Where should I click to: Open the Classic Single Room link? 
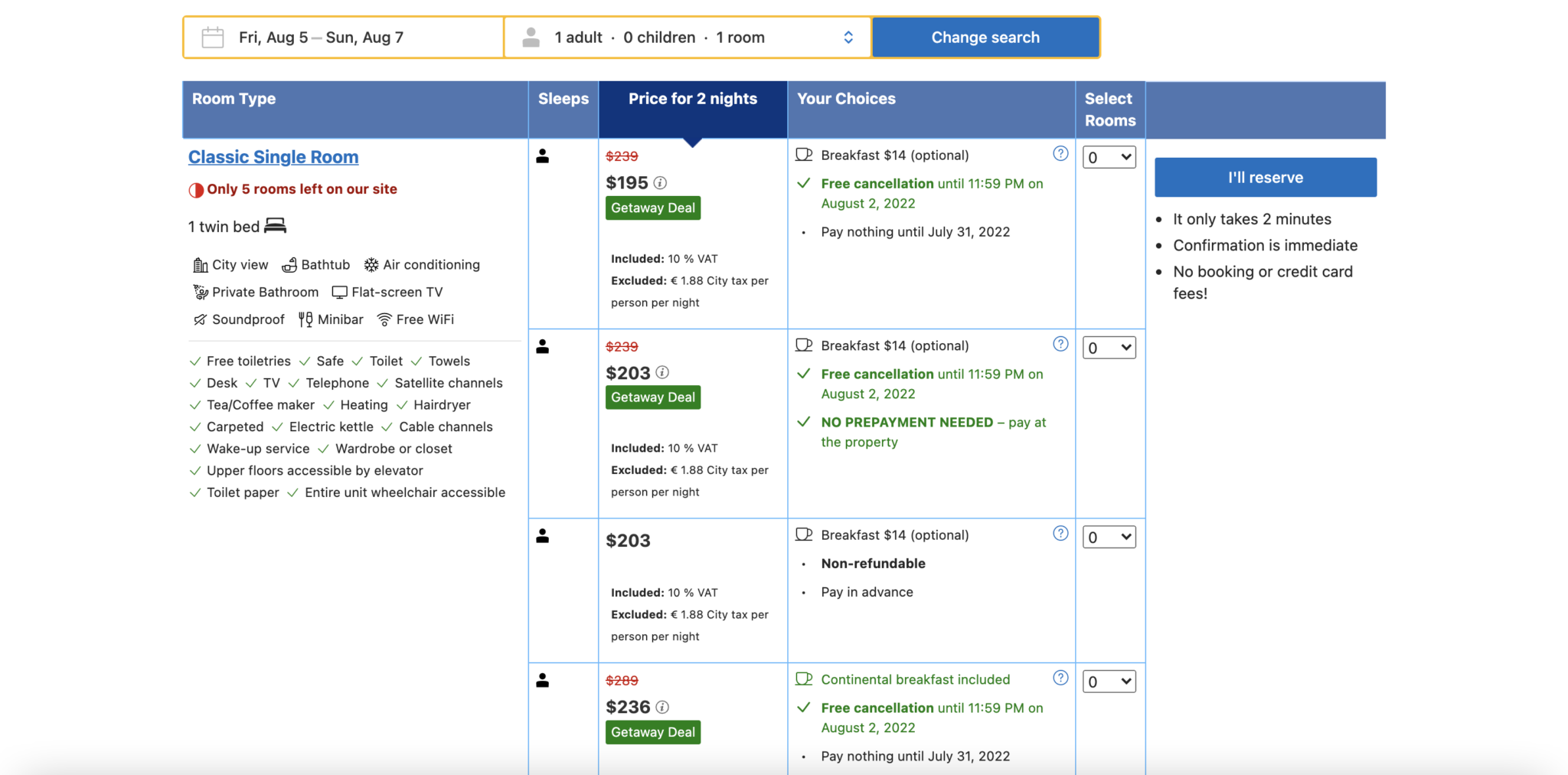(273, 157)
